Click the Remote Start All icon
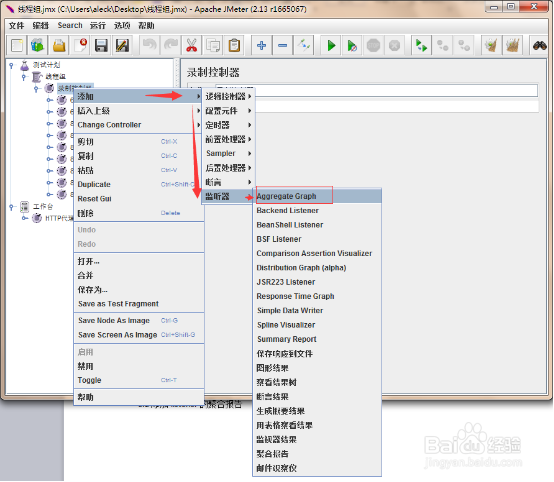 point(422,45)
